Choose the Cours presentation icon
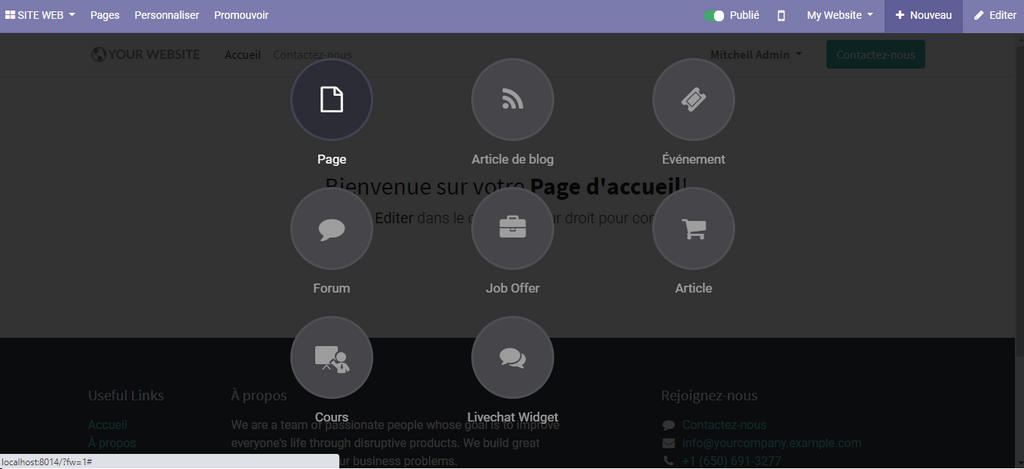This screenshot has height=469, width=1024. [x=331, y=357]
